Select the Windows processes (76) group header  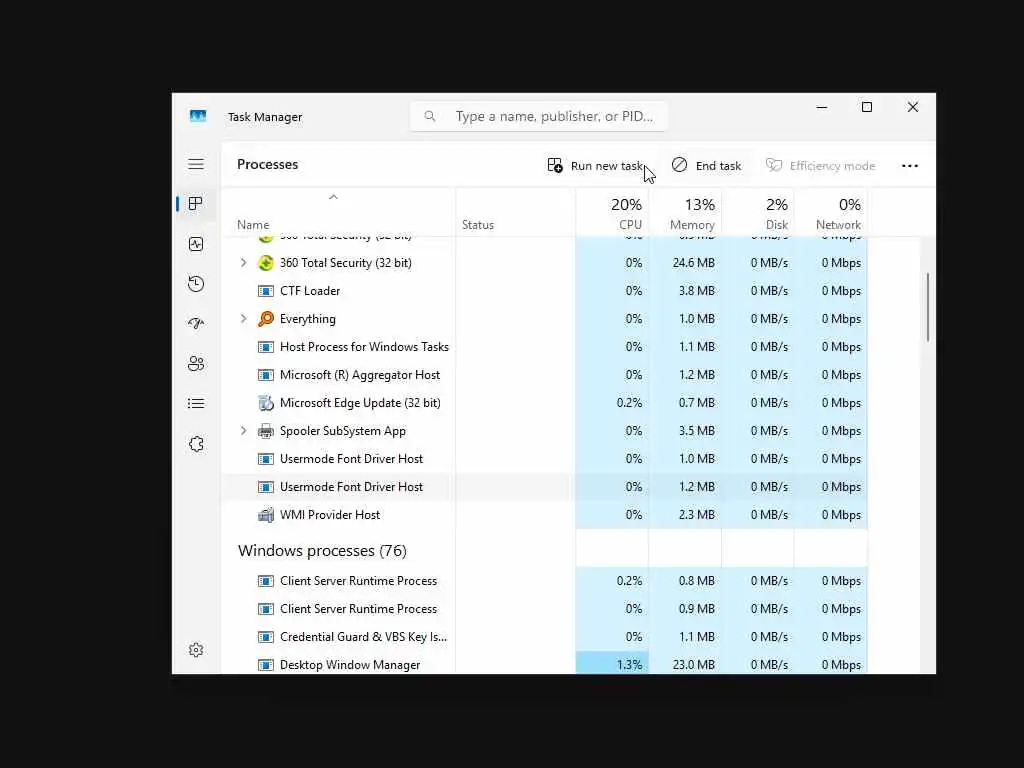(322, 551)
